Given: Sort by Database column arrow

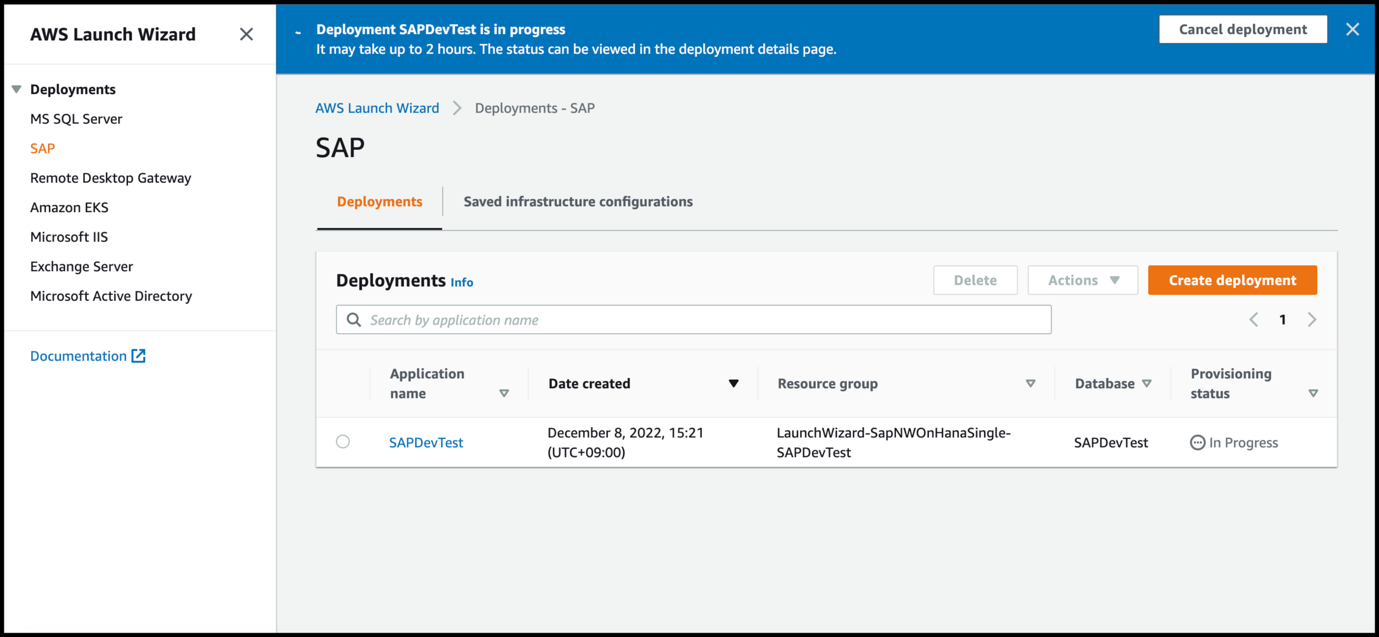Looking at the screenshot, I should [x=1147, y=384].
